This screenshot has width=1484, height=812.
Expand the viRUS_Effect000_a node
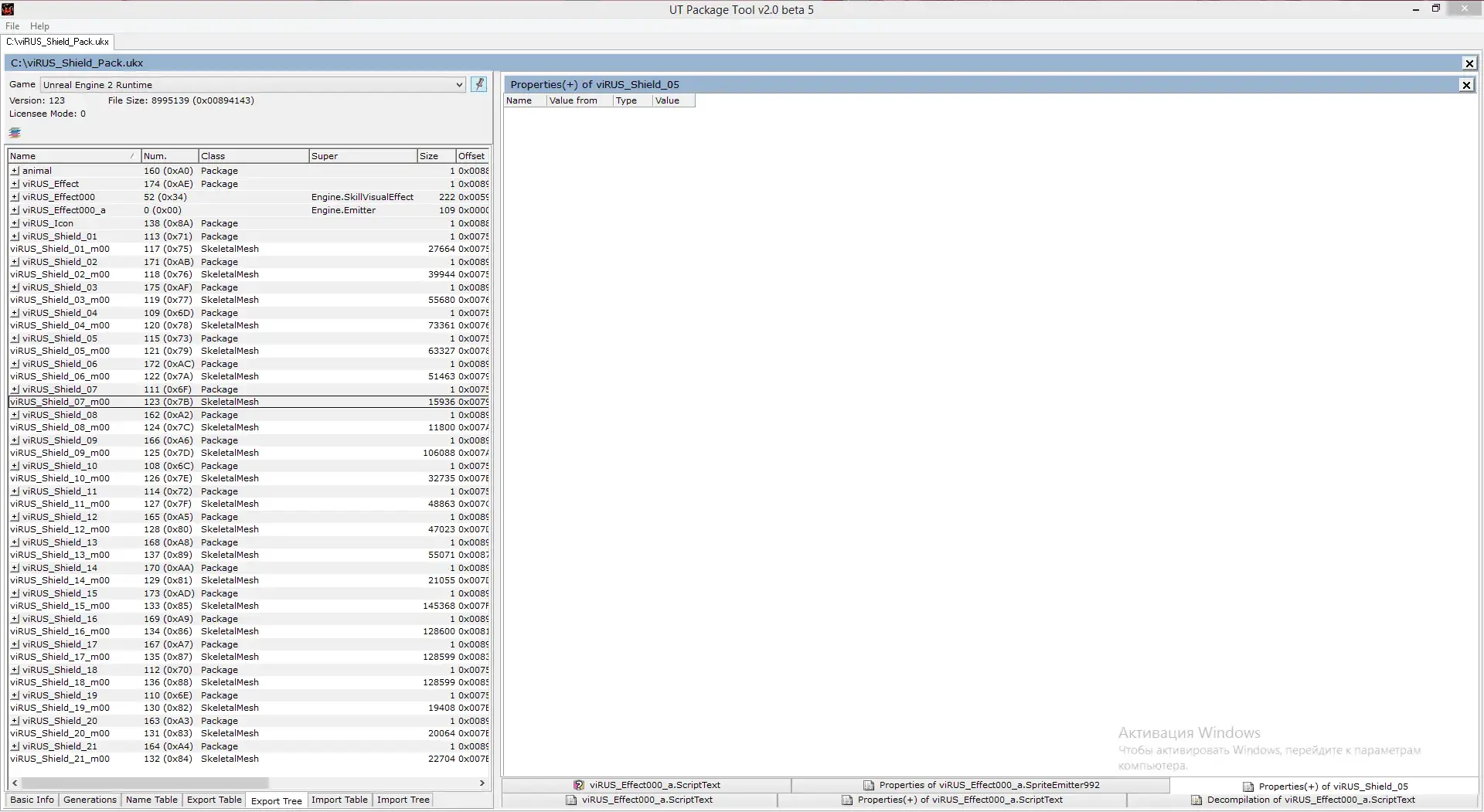(x=15, y=210)
